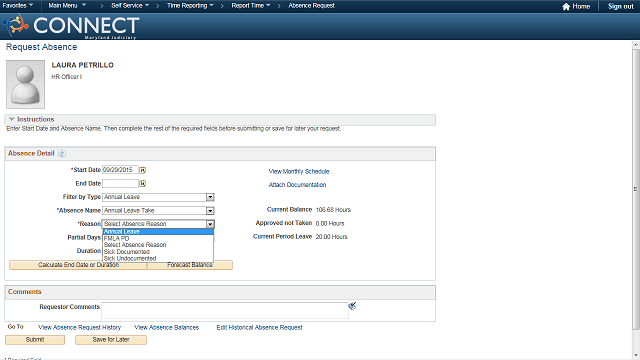Click the Home house icon
Image resolution: width=640 pixels, height=360 pixels.
(566, 6)
